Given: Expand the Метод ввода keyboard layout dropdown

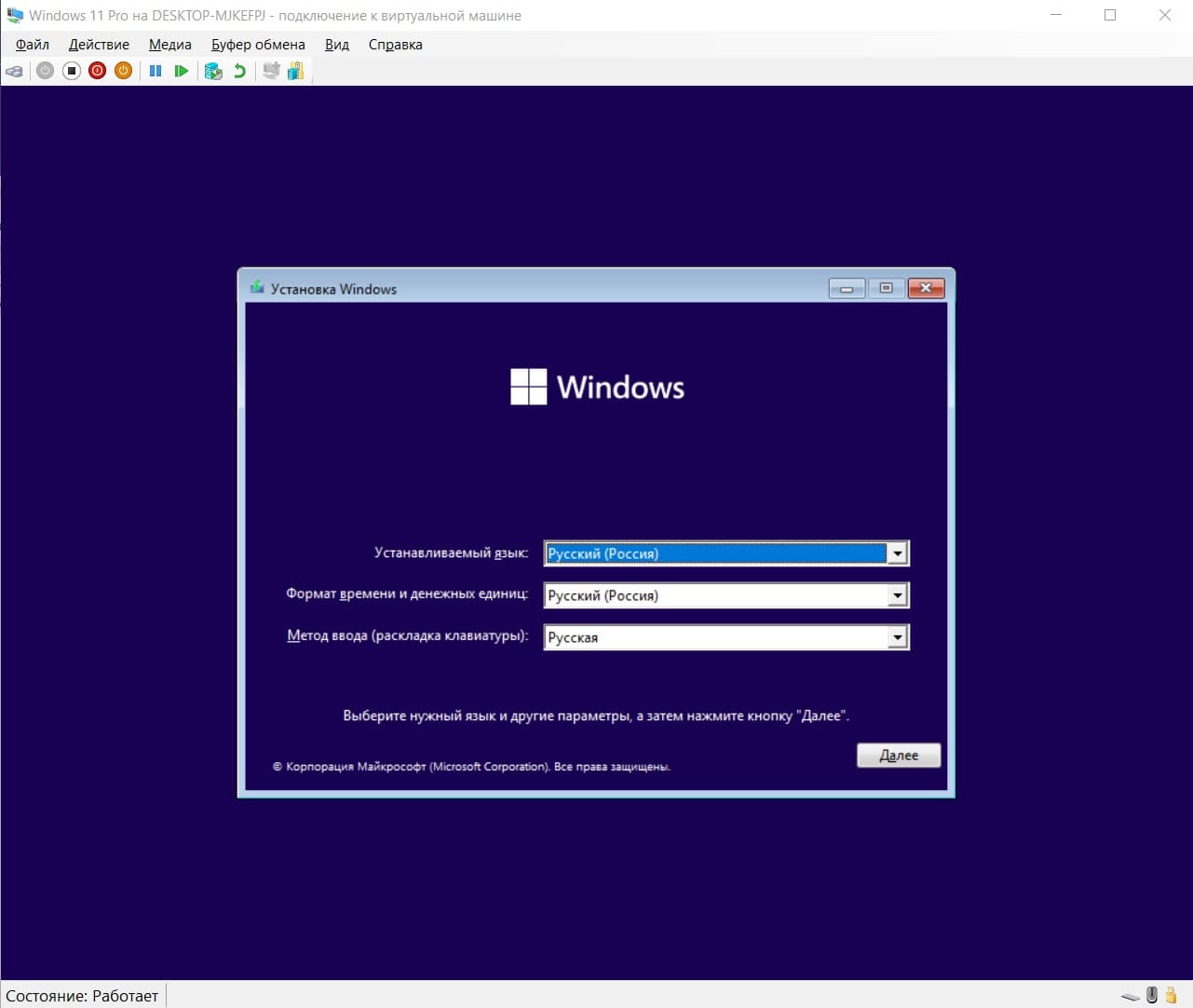Looking at the screenshot, I should pyautogui.click(x=897, y=637).
